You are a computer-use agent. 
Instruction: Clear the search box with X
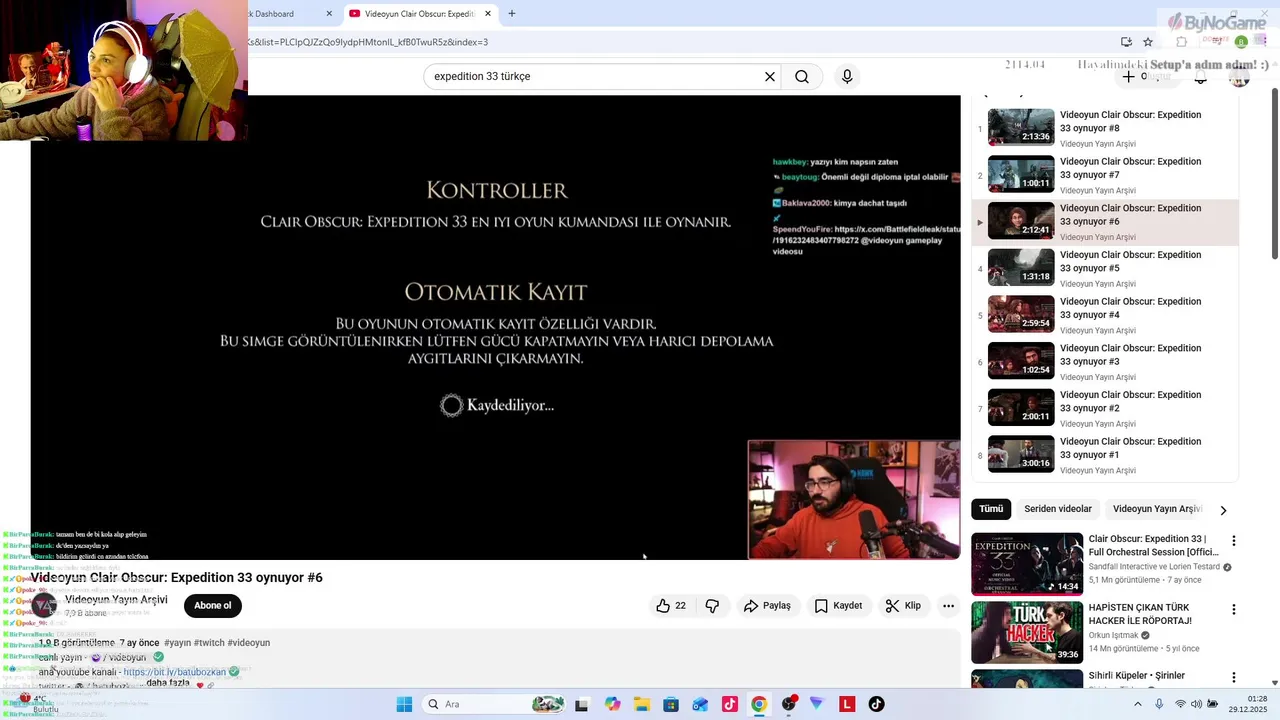point(770,77)
